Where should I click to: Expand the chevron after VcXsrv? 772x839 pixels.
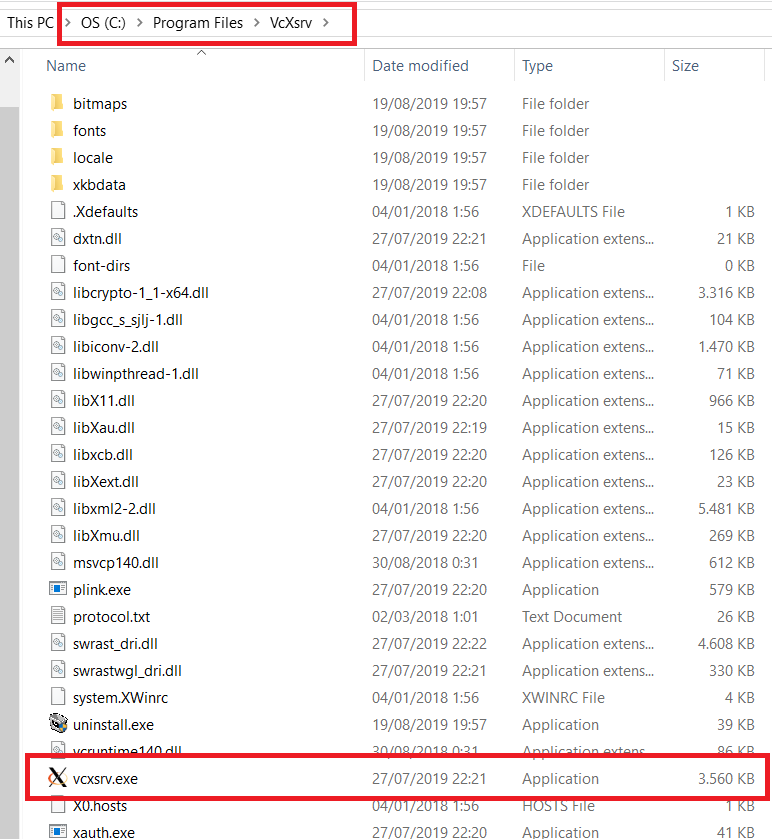click(x=326, y=22)
